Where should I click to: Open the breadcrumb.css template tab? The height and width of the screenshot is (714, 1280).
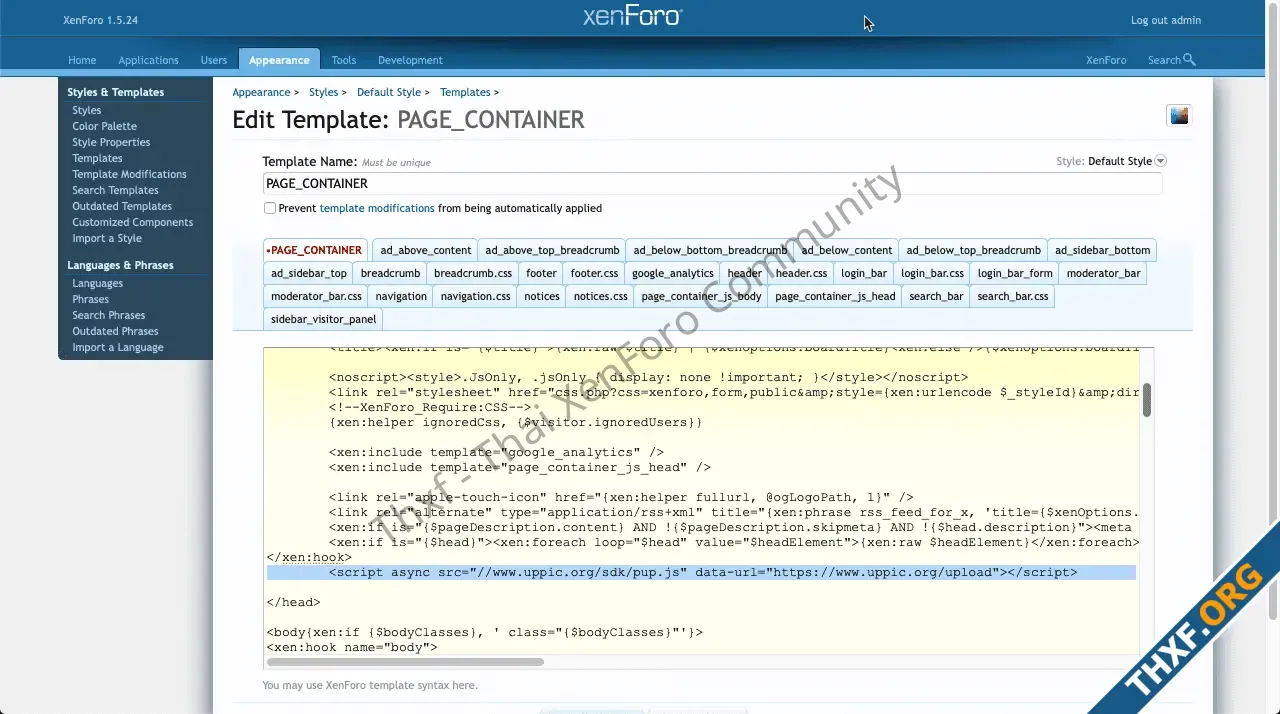click(473, 273)
